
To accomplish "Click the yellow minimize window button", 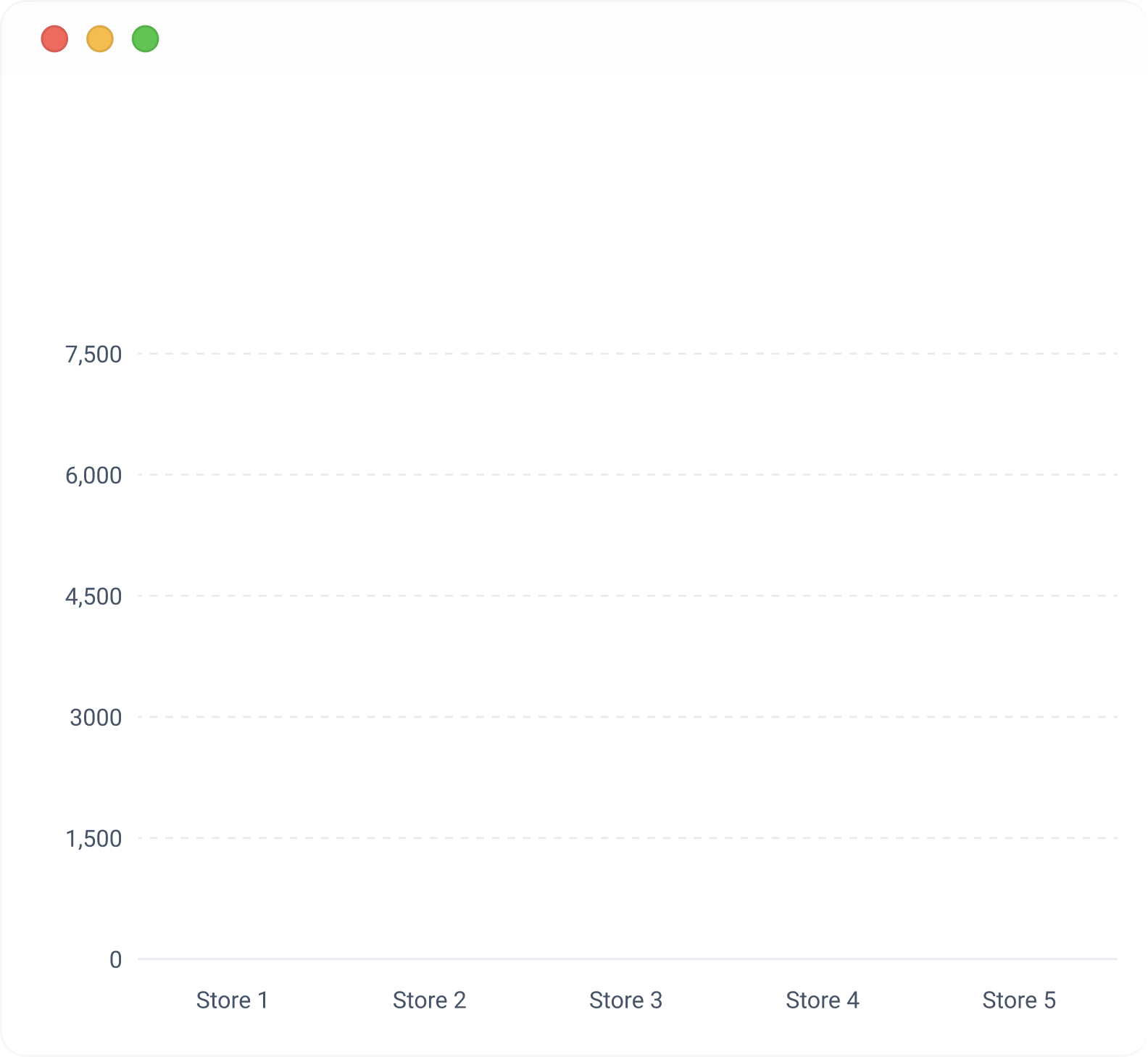I will pos(100,39).
